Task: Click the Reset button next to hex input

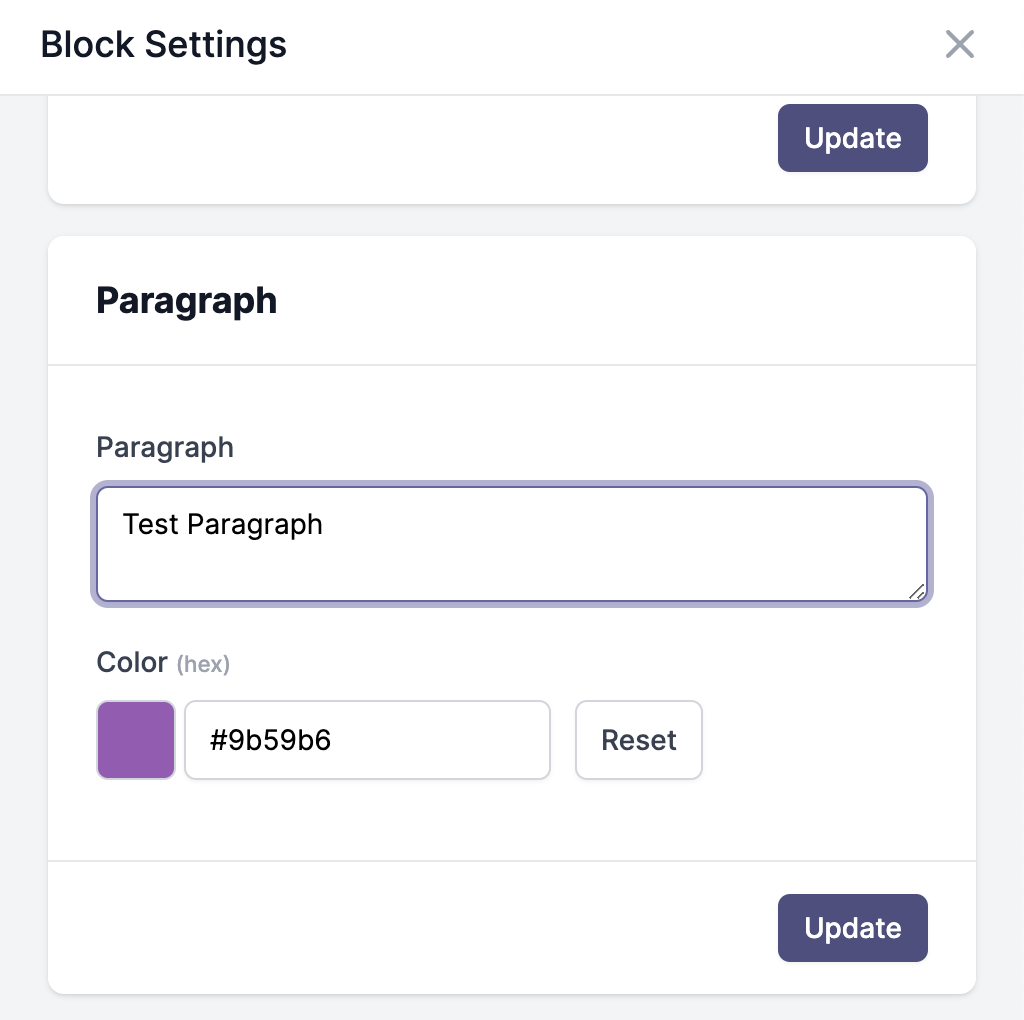Action: pos(638,740)
